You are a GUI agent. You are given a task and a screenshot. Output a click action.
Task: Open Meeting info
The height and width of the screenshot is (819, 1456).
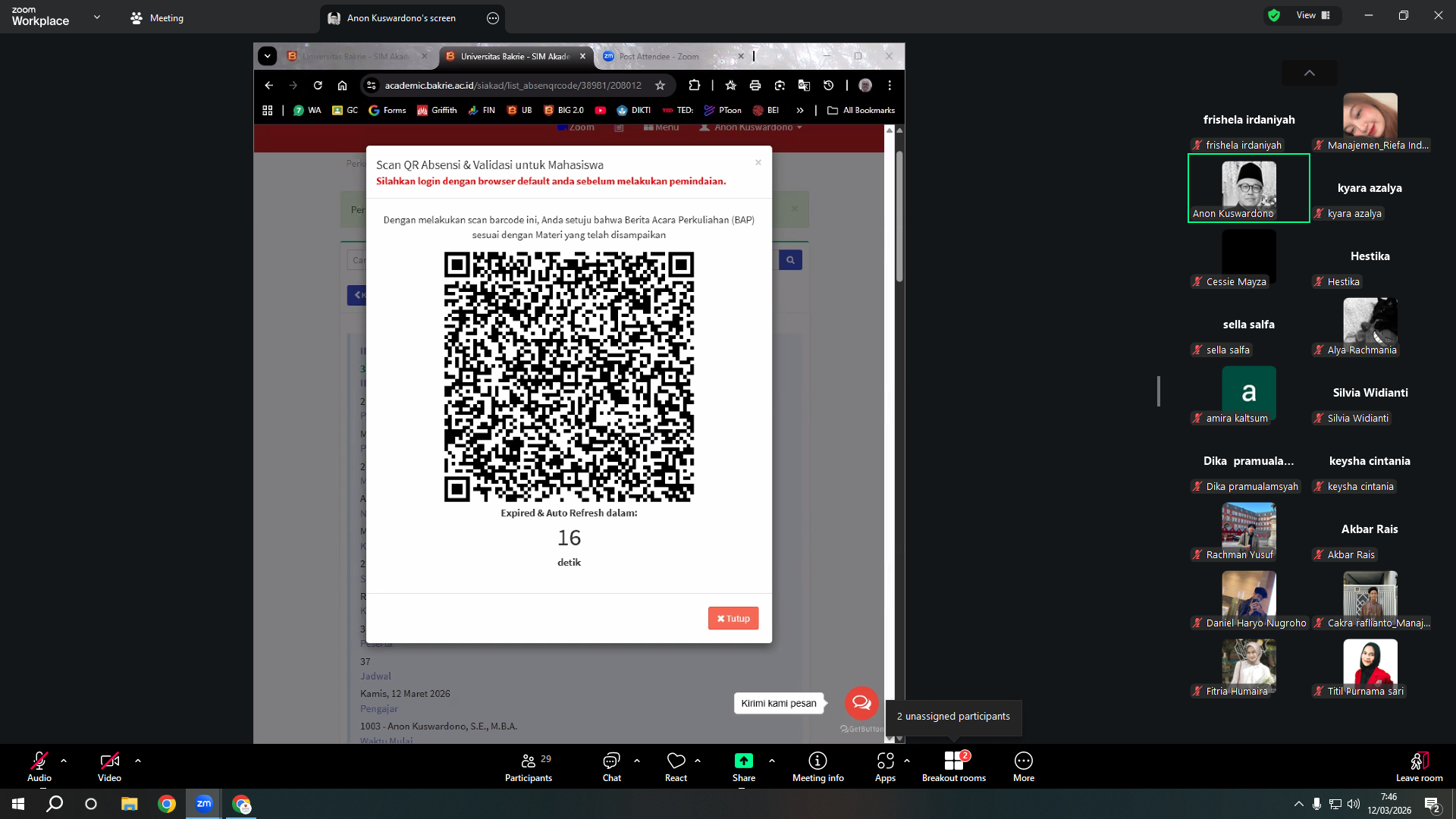pyautogui.click(x=817, y=766)
